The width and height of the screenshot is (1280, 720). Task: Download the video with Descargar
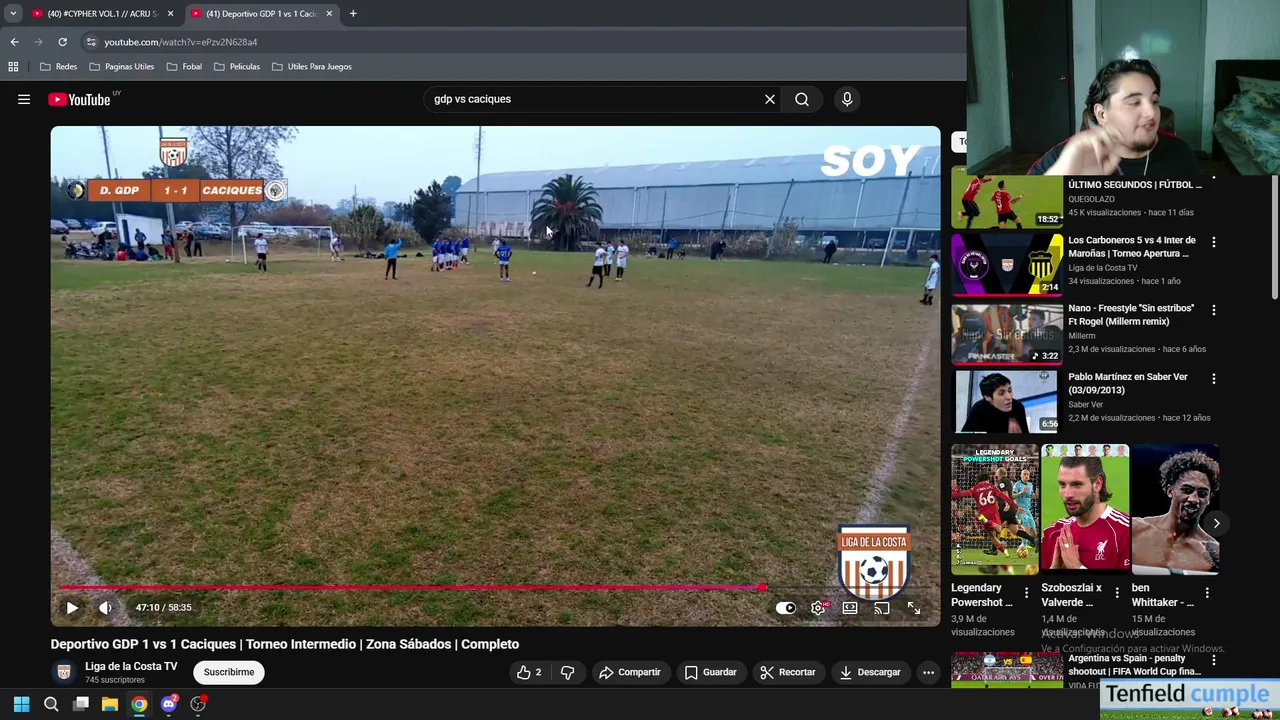point(870,672)
